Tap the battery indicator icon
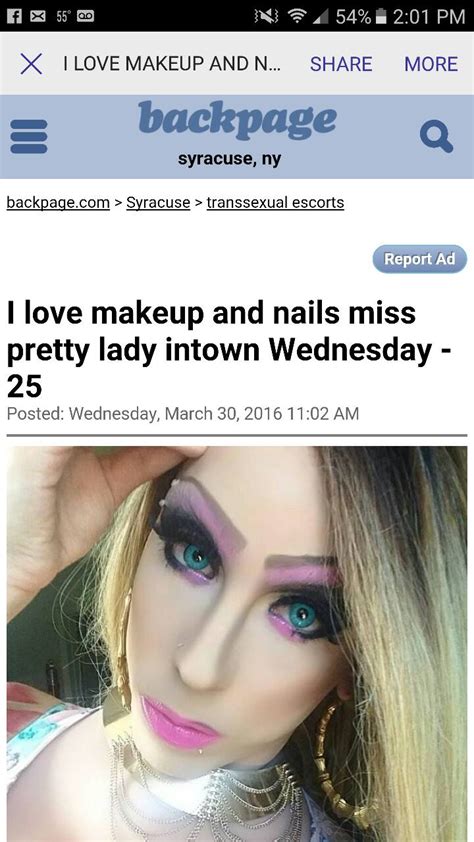The height and width of the screenshot is (842, 474). (x=380, y=16)
